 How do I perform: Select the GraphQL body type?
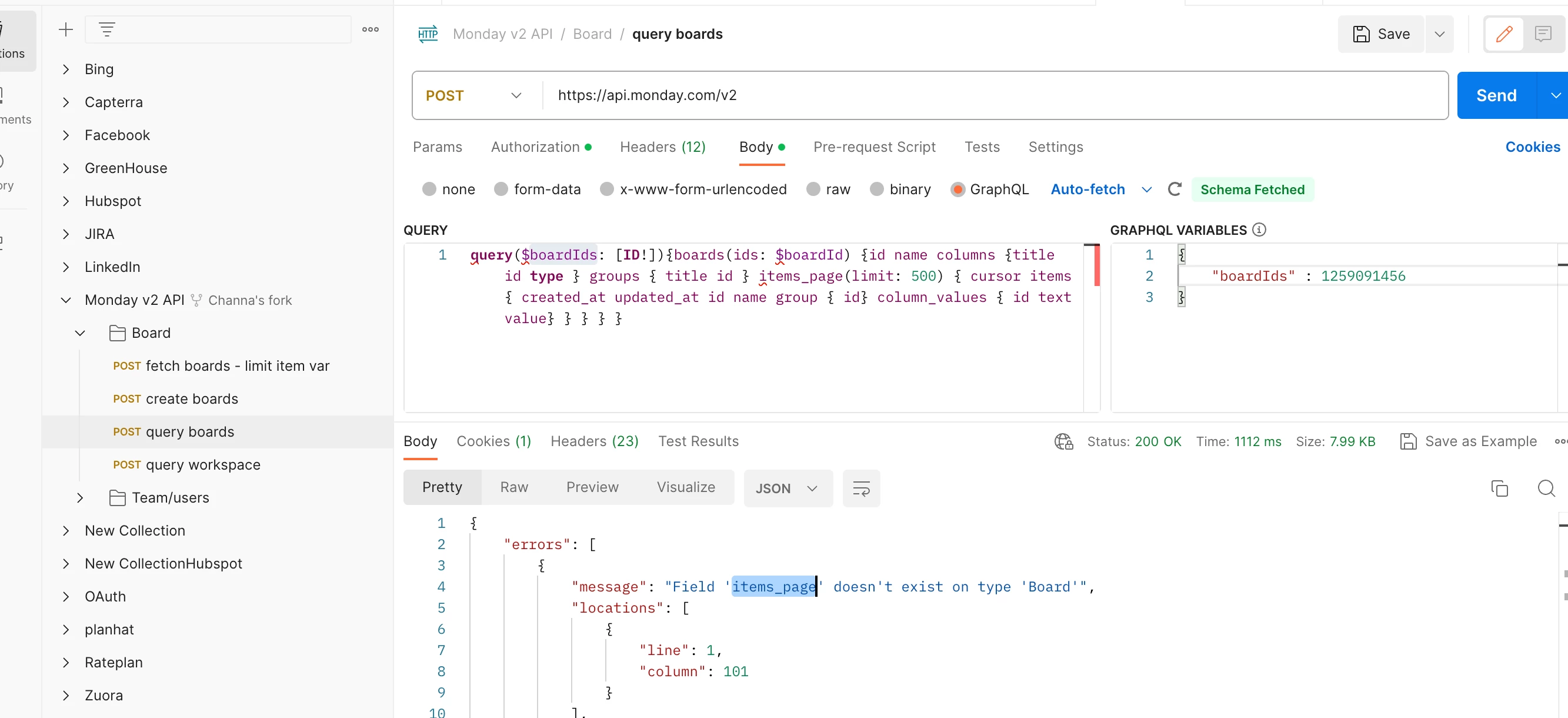click(958, 190)
